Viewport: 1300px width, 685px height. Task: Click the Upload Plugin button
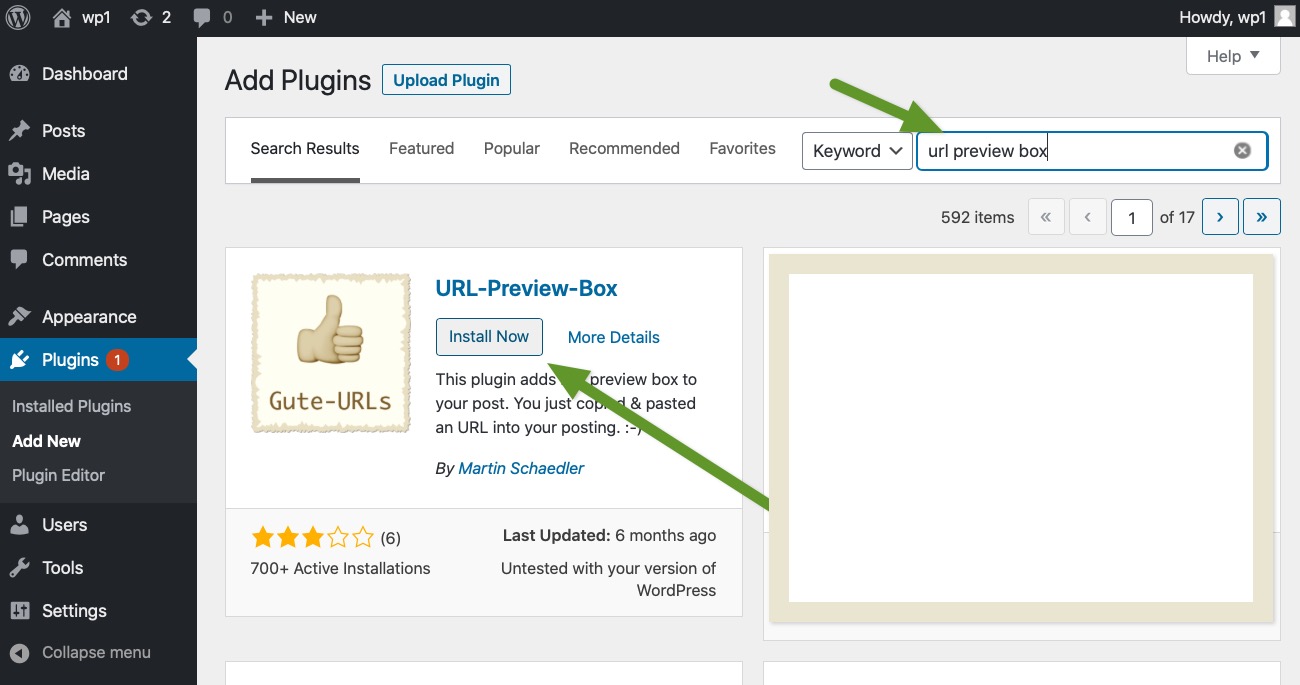[446, 80]
